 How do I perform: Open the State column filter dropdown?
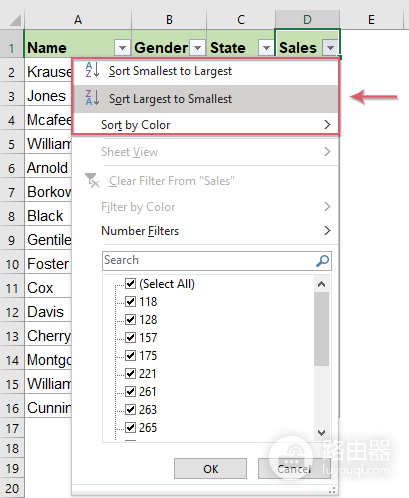click(266, 48)
